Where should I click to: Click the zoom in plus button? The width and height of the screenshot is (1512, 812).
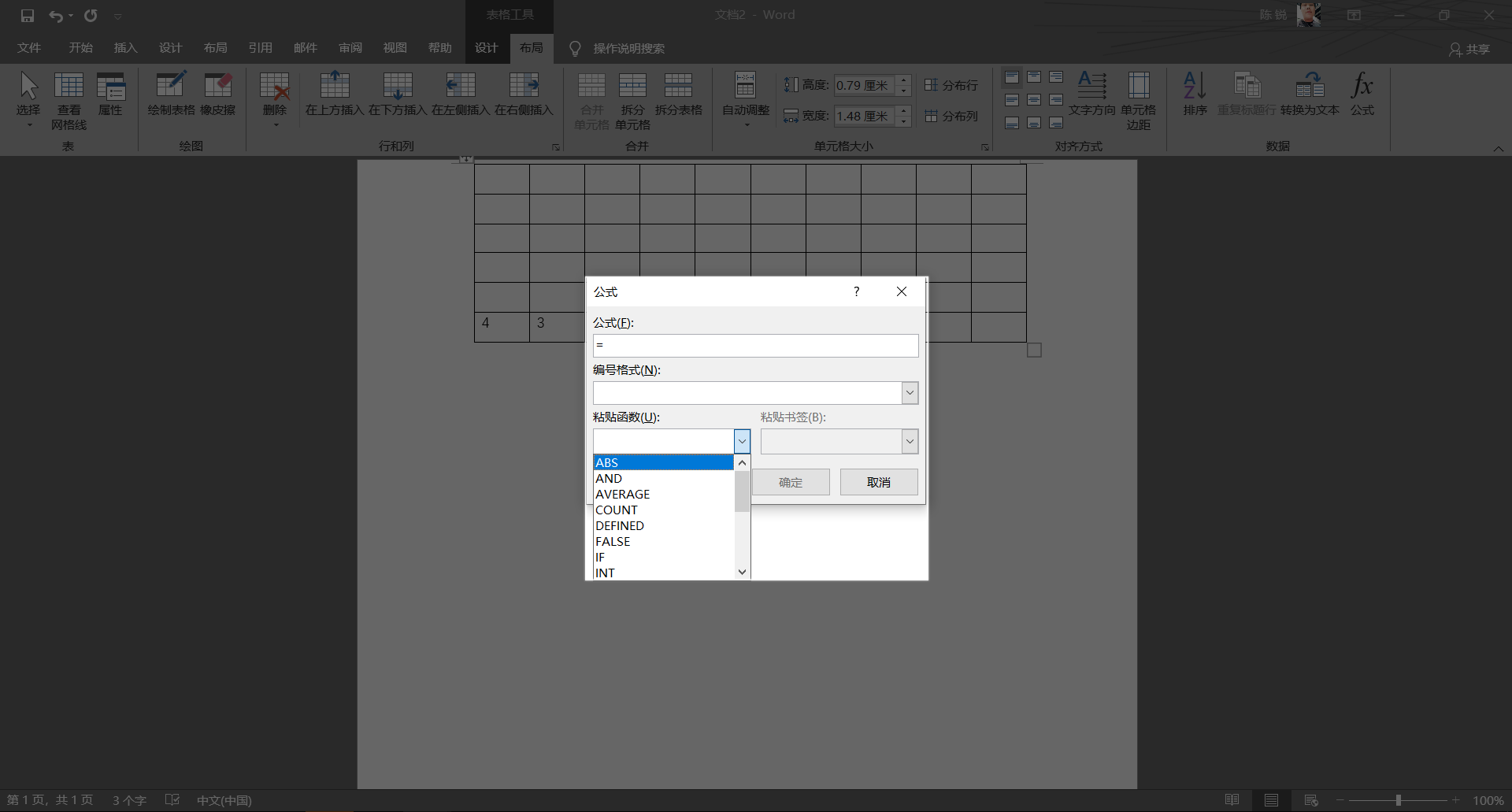click(x=1456, y=800)
